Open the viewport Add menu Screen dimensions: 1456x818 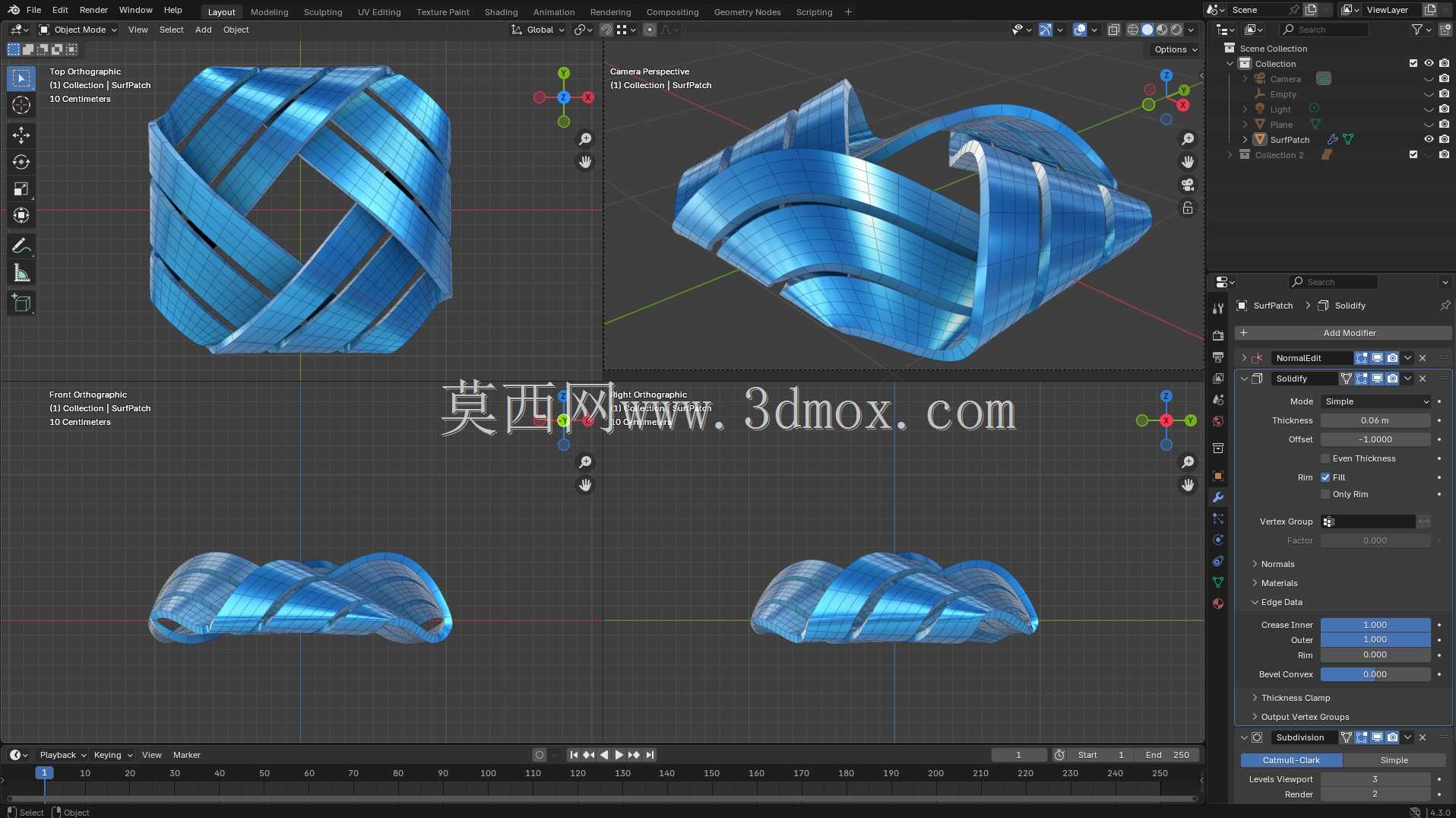coord(203,30)
